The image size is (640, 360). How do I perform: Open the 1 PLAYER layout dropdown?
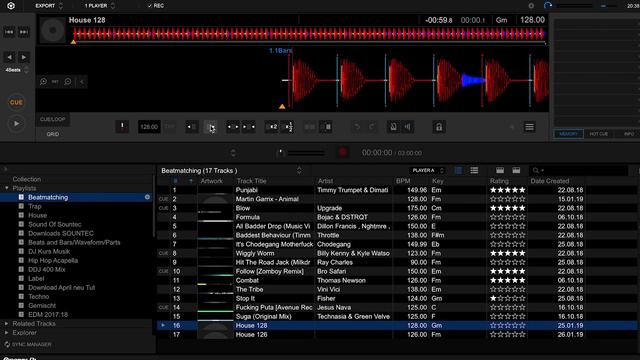(99, 6)
